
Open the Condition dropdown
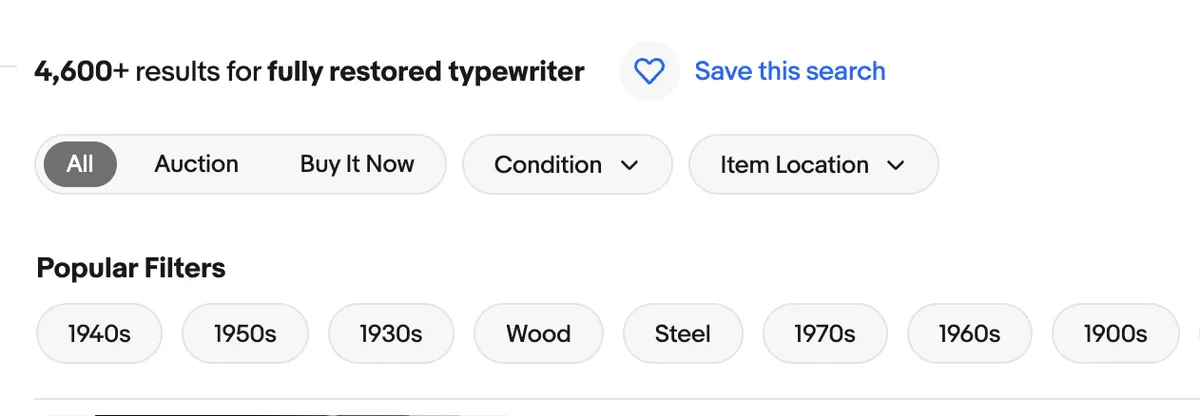[567, 164]
